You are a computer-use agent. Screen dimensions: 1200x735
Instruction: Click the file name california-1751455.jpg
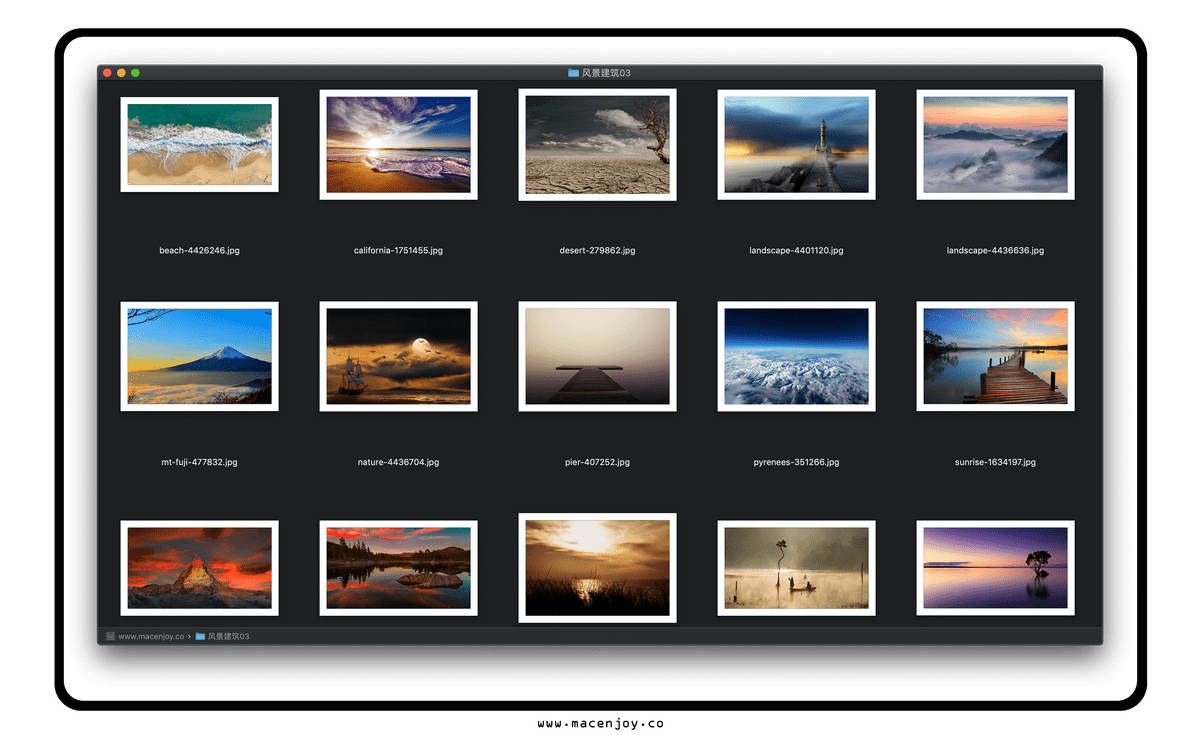[398, 250]
